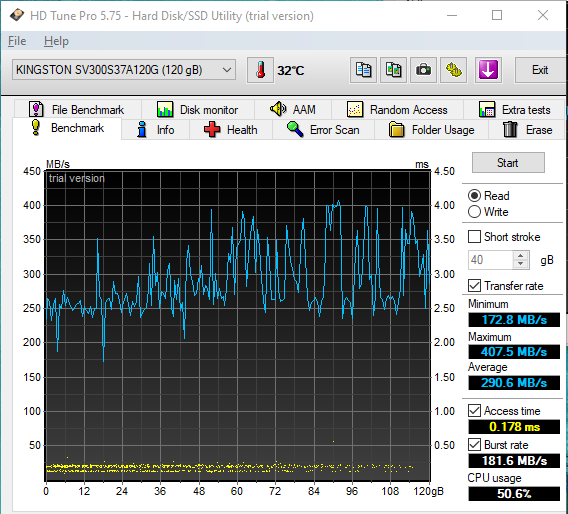The height and width of the screenshot is (514, 568).
Task: Click the Folder Usage folder icon
Action: pos(397,129)
